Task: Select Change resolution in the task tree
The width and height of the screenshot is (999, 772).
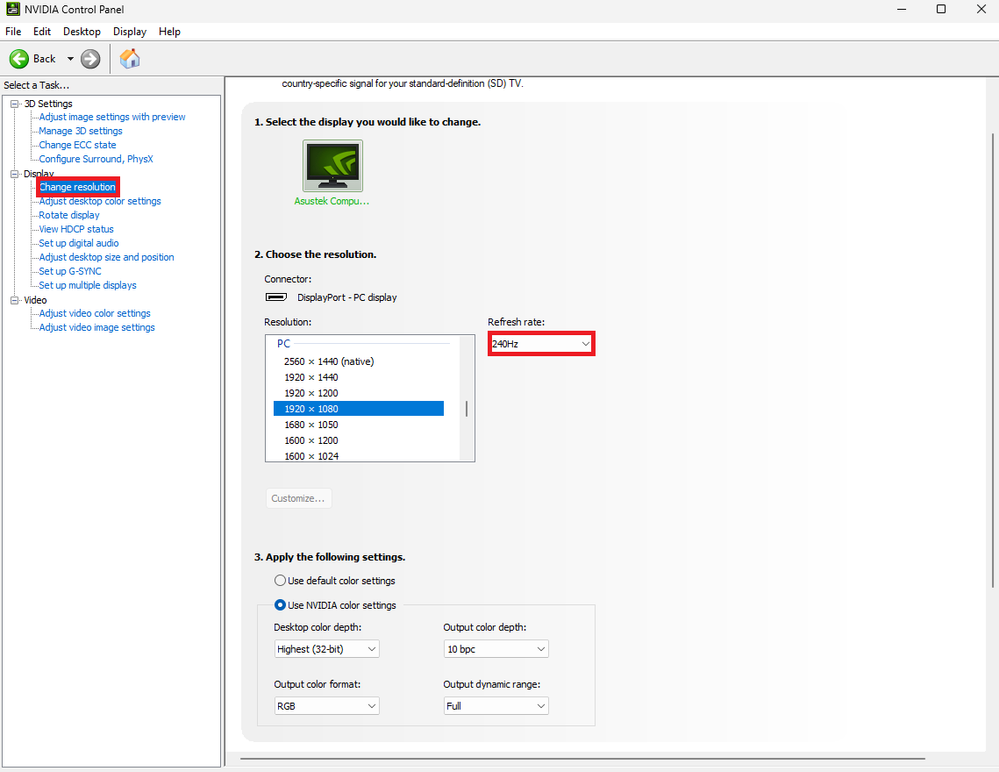Action: [77, 187]
